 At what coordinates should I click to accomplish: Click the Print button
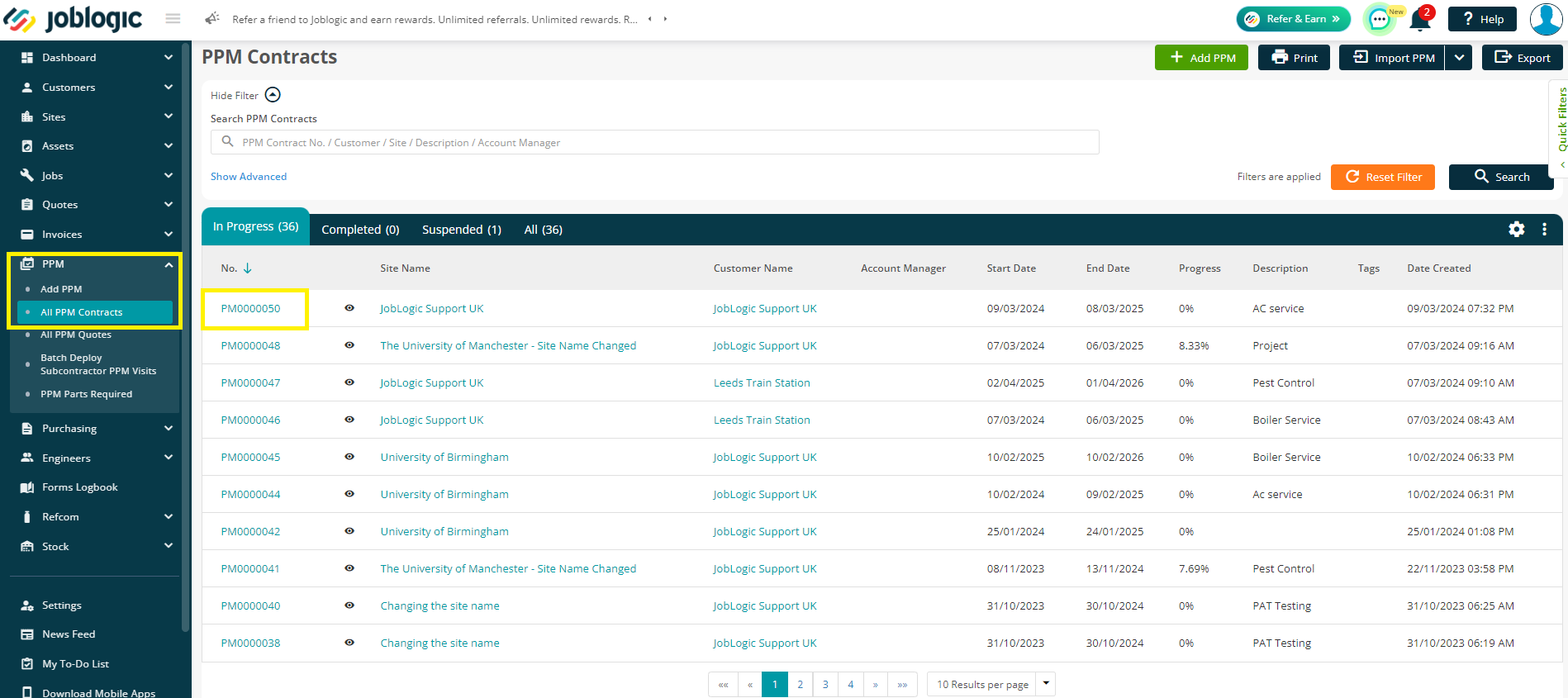pyautogui.click(x=1294, y=58)
